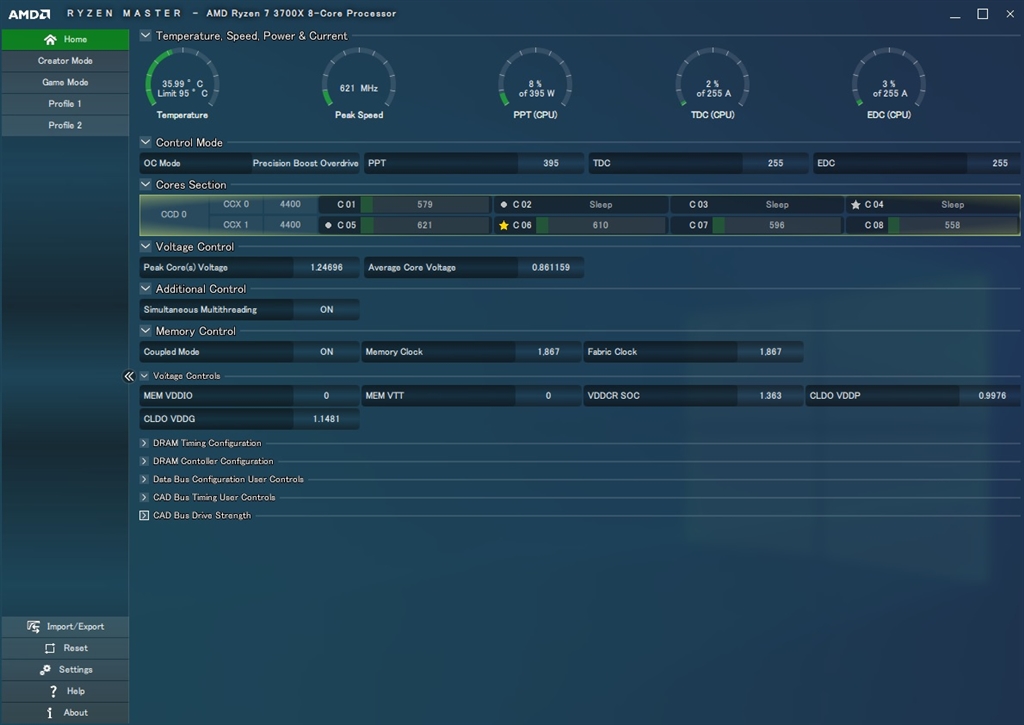The width and height of the screenshot is (1024, 725).
Task: Click the C 01 core speed bar
Action: pyautogui.click(x=424, y=204)
